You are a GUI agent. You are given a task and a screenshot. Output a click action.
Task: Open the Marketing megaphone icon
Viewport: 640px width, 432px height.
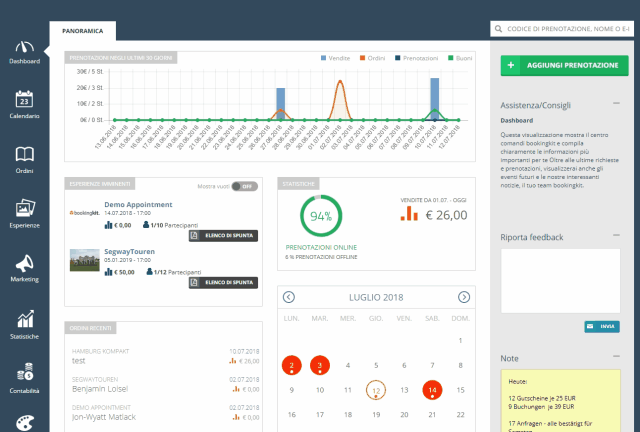25,263
